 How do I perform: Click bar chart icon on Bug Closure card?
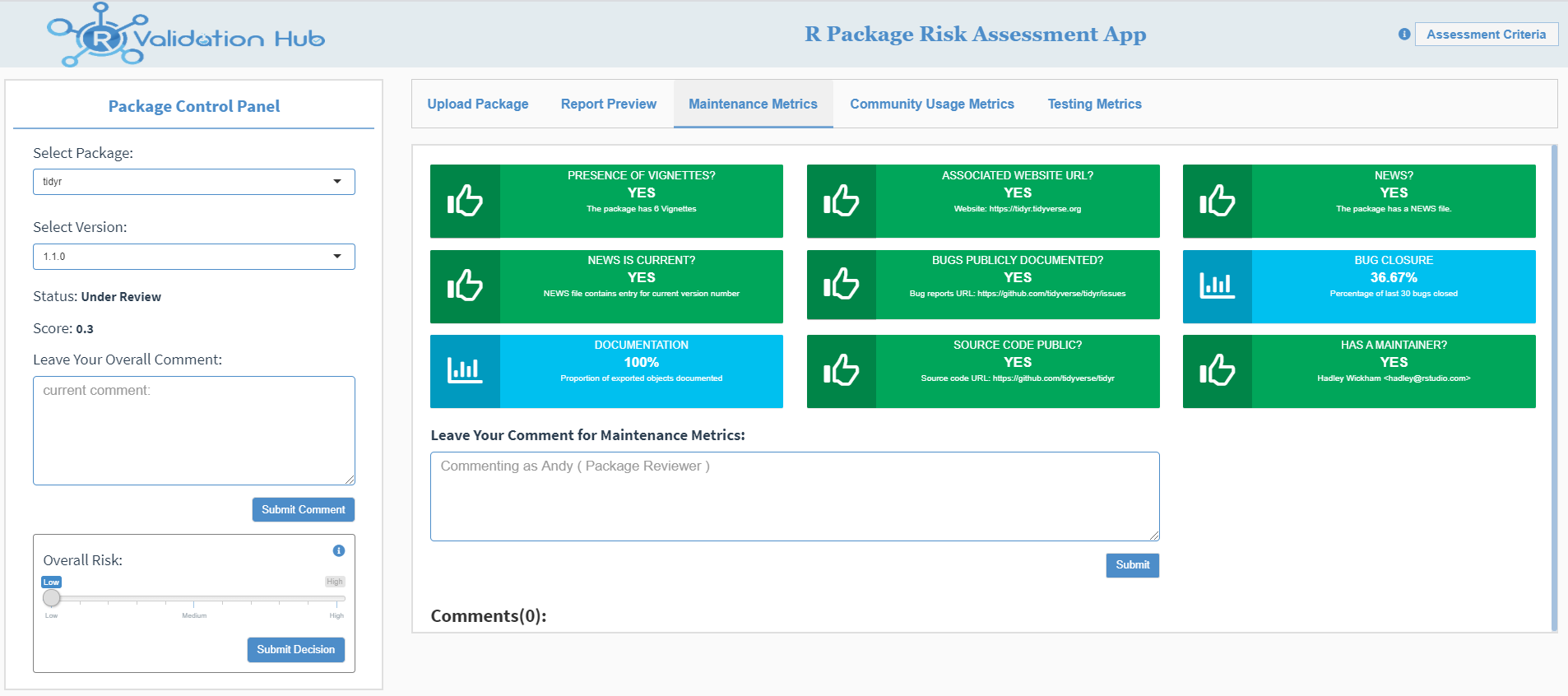pos(1217,285)
